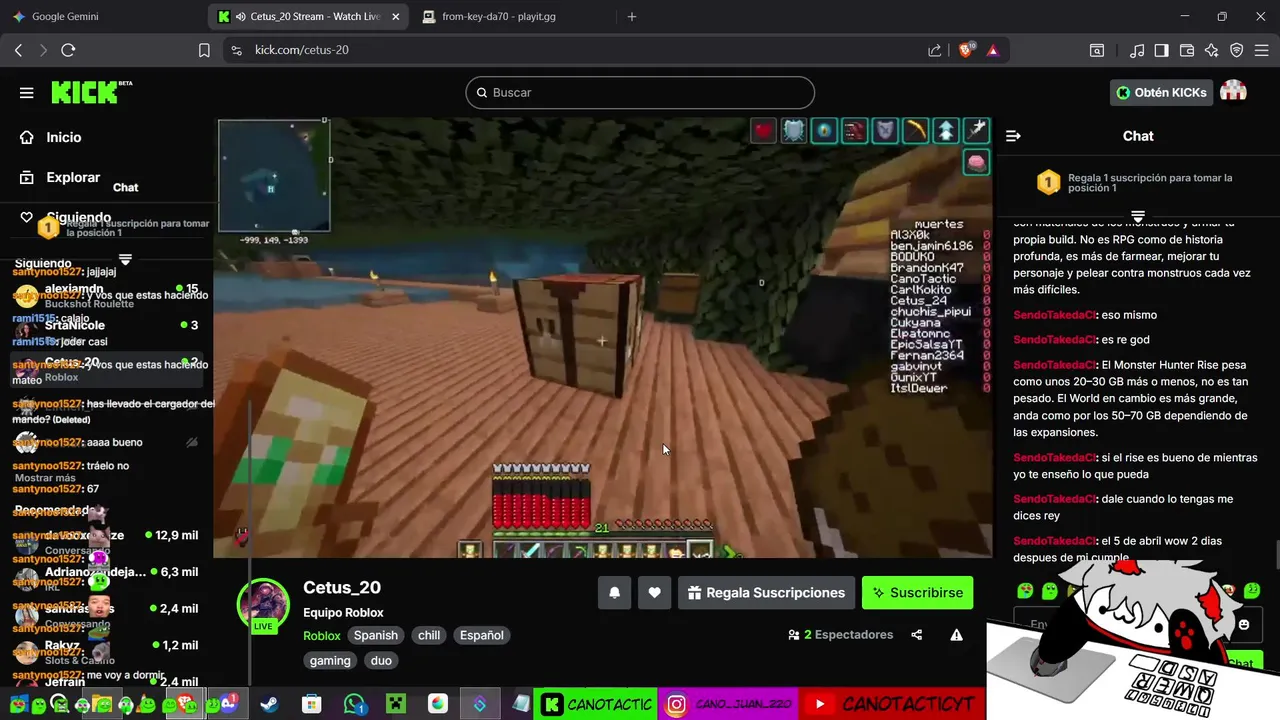This screenshot has height=720, width=1280.
Task: Click Mostrar más in sidebar
Action: [45, 478]
